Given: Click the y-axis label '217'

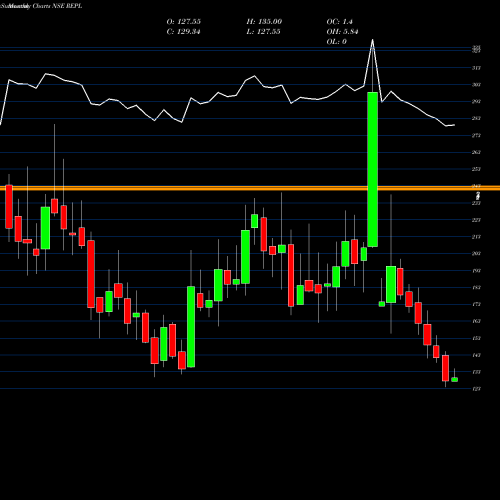Looking at the screenshot, I should point(476,237).
